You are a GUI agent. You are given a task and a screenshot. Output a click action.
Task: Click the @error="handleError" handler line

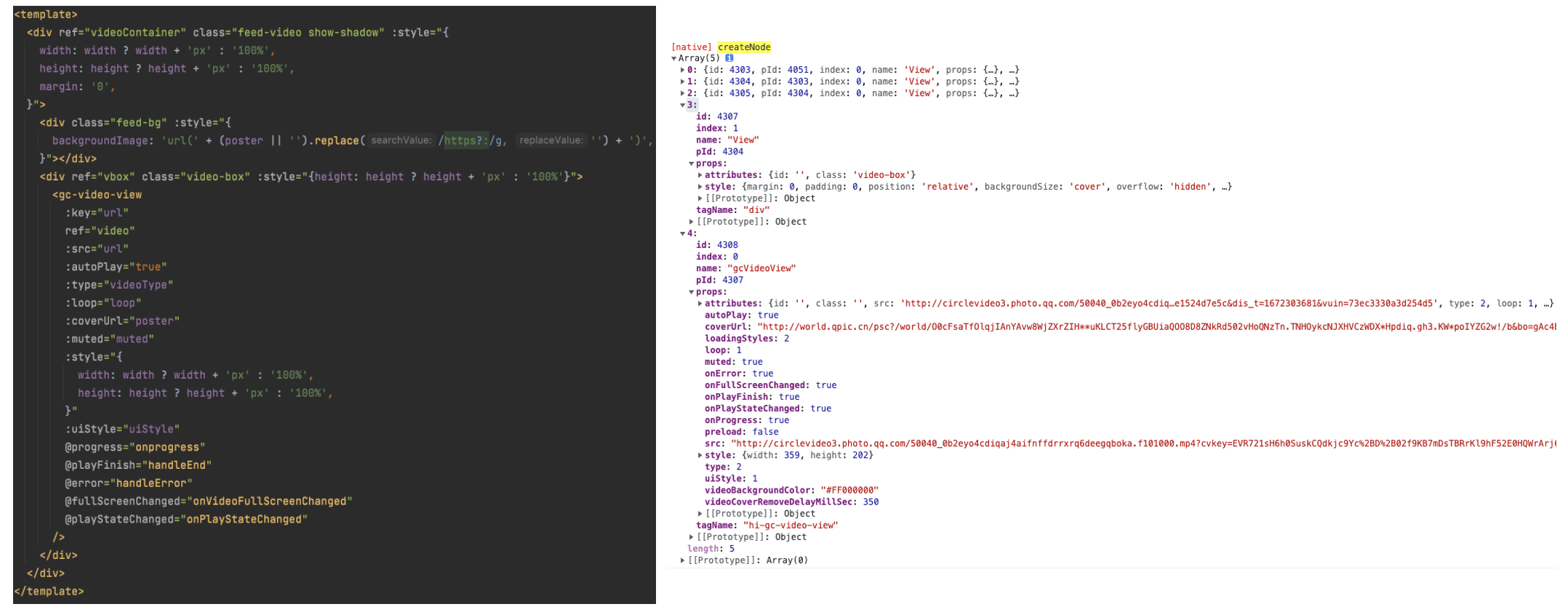129,483
